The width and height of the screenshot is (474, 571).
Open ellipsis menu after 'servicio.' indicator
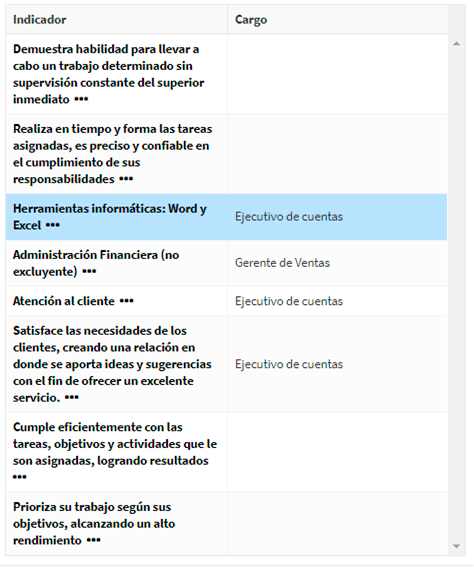(72, 398)
